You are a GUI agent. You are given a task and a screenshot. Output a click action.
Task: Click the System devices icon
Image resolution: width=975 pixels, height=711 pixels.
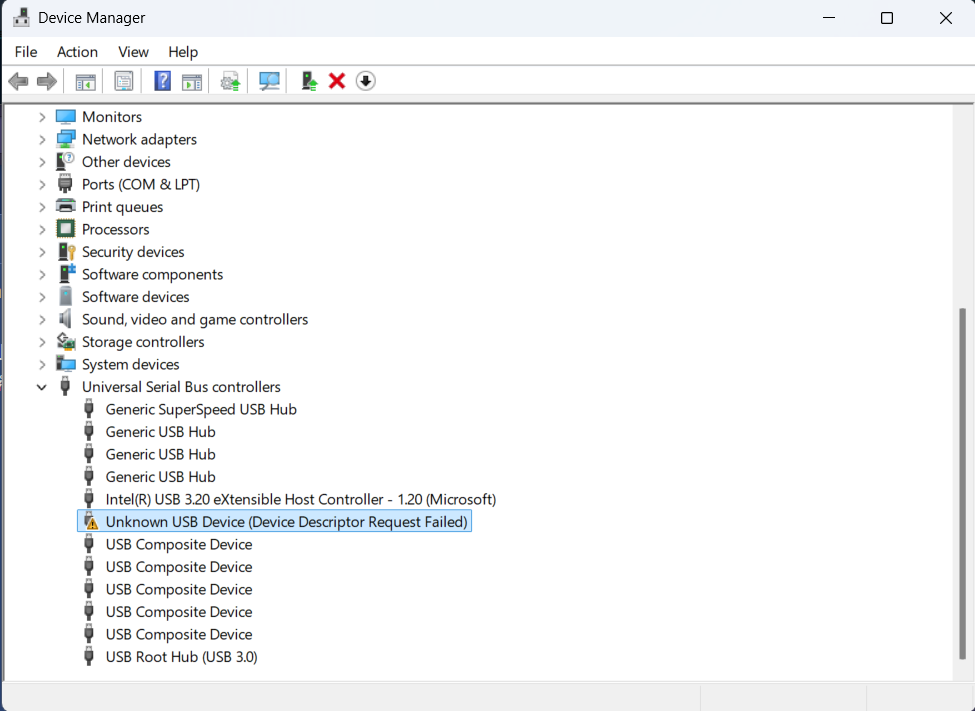(65, 364)
